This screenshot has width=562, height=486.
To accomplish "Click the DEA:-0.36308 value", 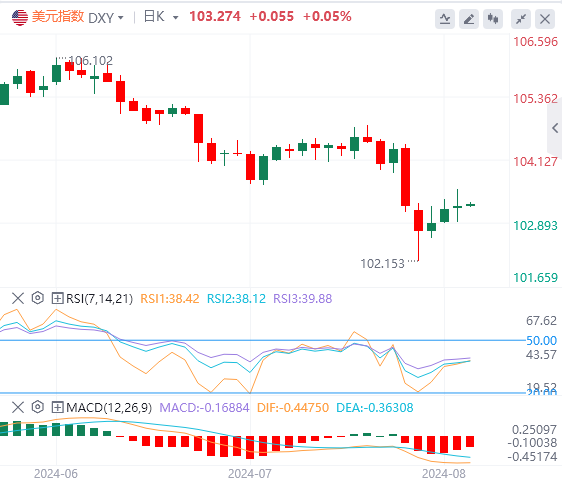I will point(375,408).
